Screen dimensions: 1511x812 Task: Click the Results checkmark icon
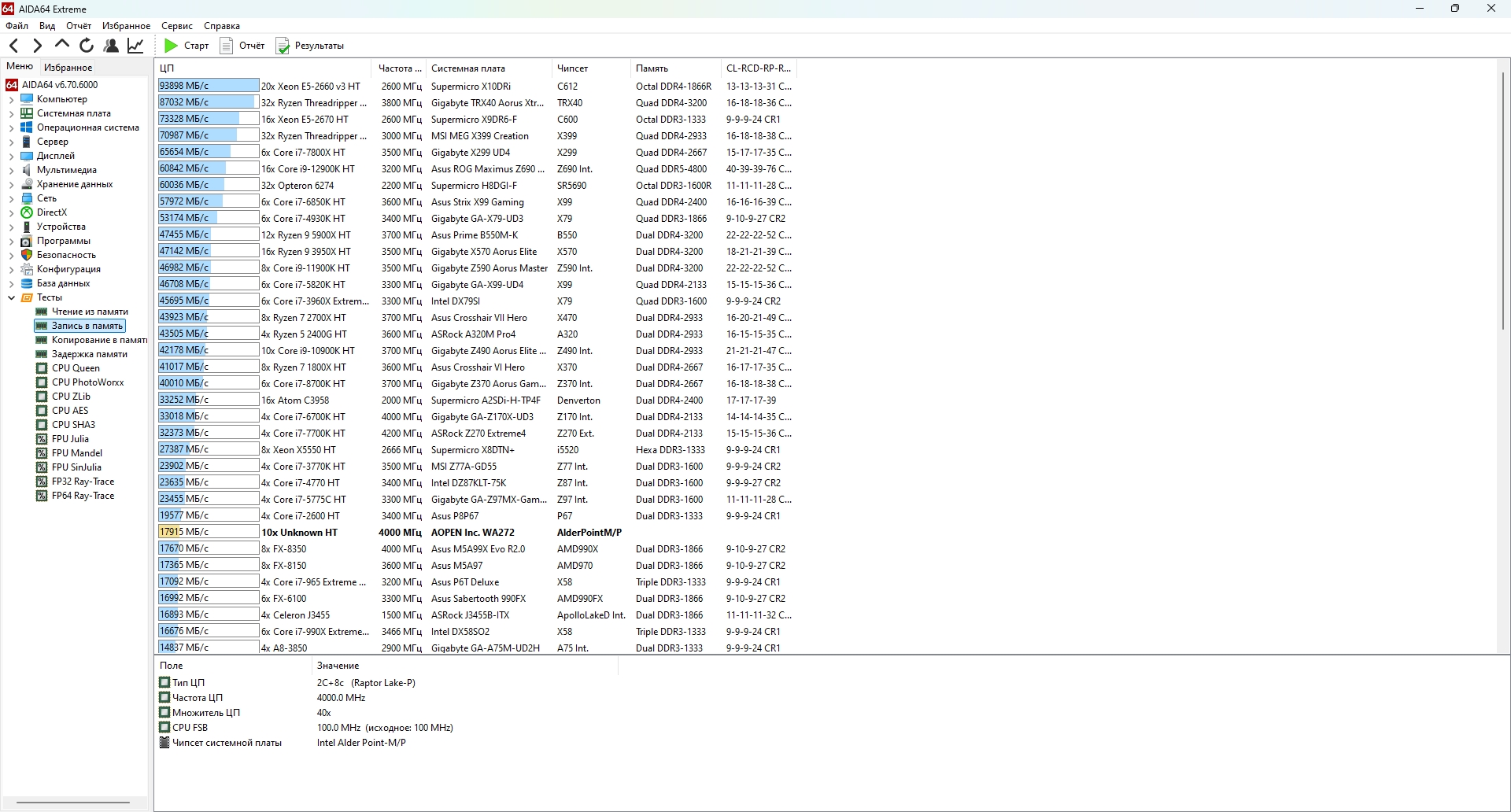tap(283, 46)
